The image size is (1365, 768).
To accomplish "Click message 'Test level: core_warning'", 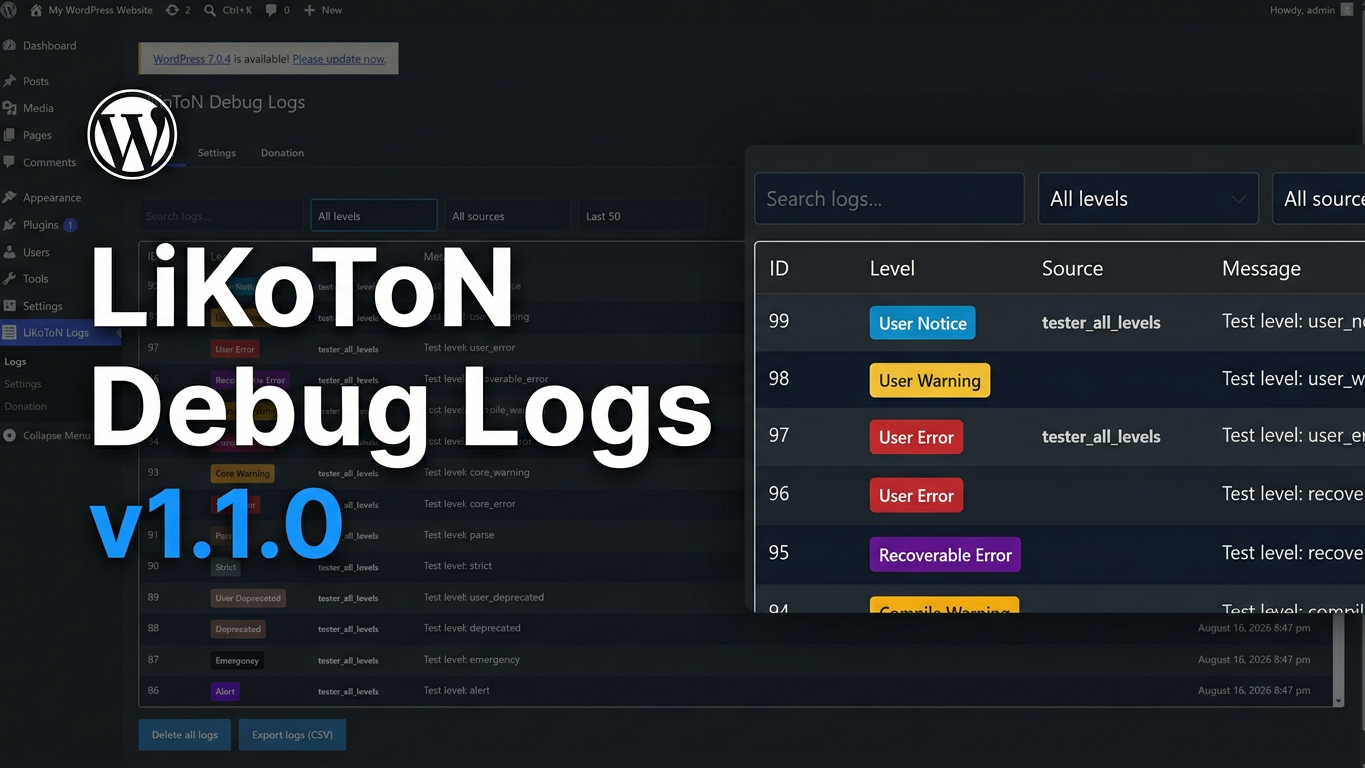I will pos(476,472).
